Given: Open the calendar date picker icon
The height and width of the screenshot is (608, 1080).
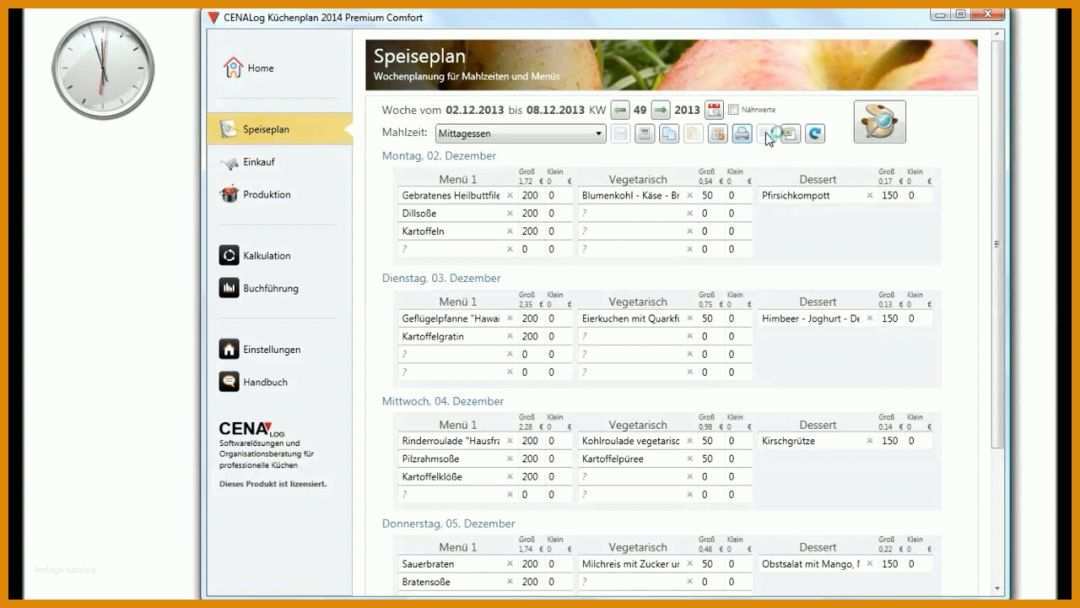Looking at the screenshot, I should 714,109.
